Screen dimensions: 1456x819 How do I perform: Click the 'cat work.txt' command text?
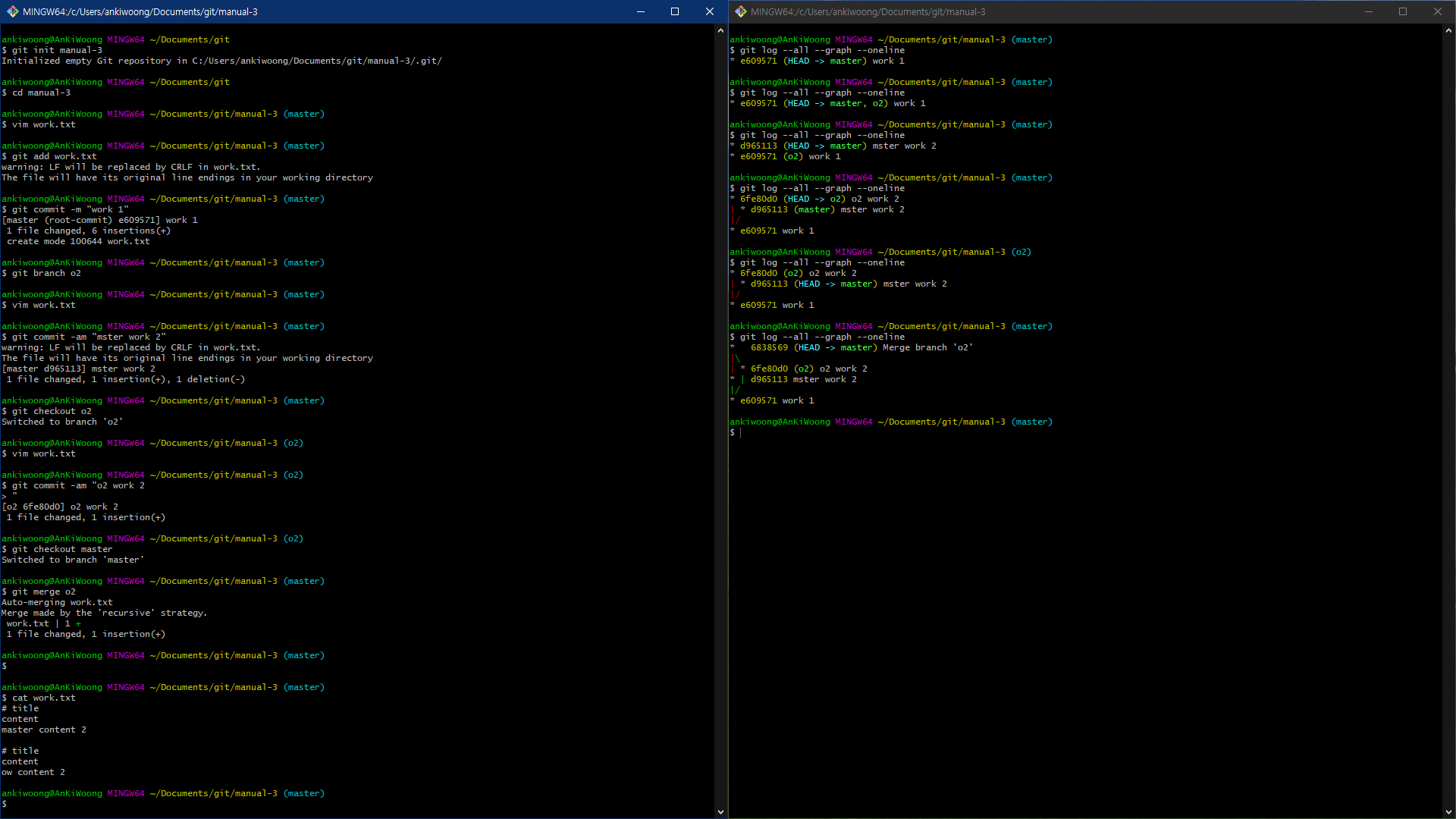pyautogui.click(x=43, y=698)
